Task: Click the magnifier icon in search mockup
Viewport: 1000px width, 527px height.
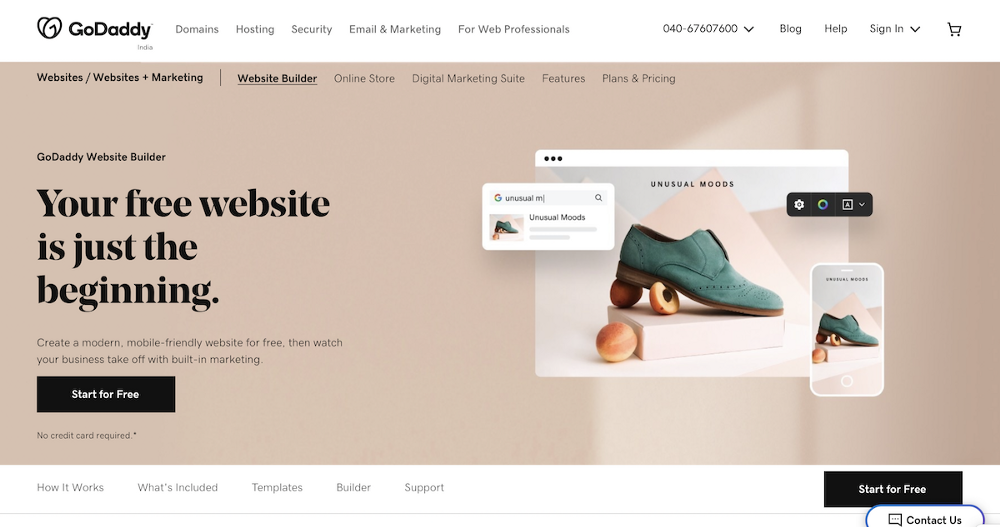Action: click(x=598, y=198)
